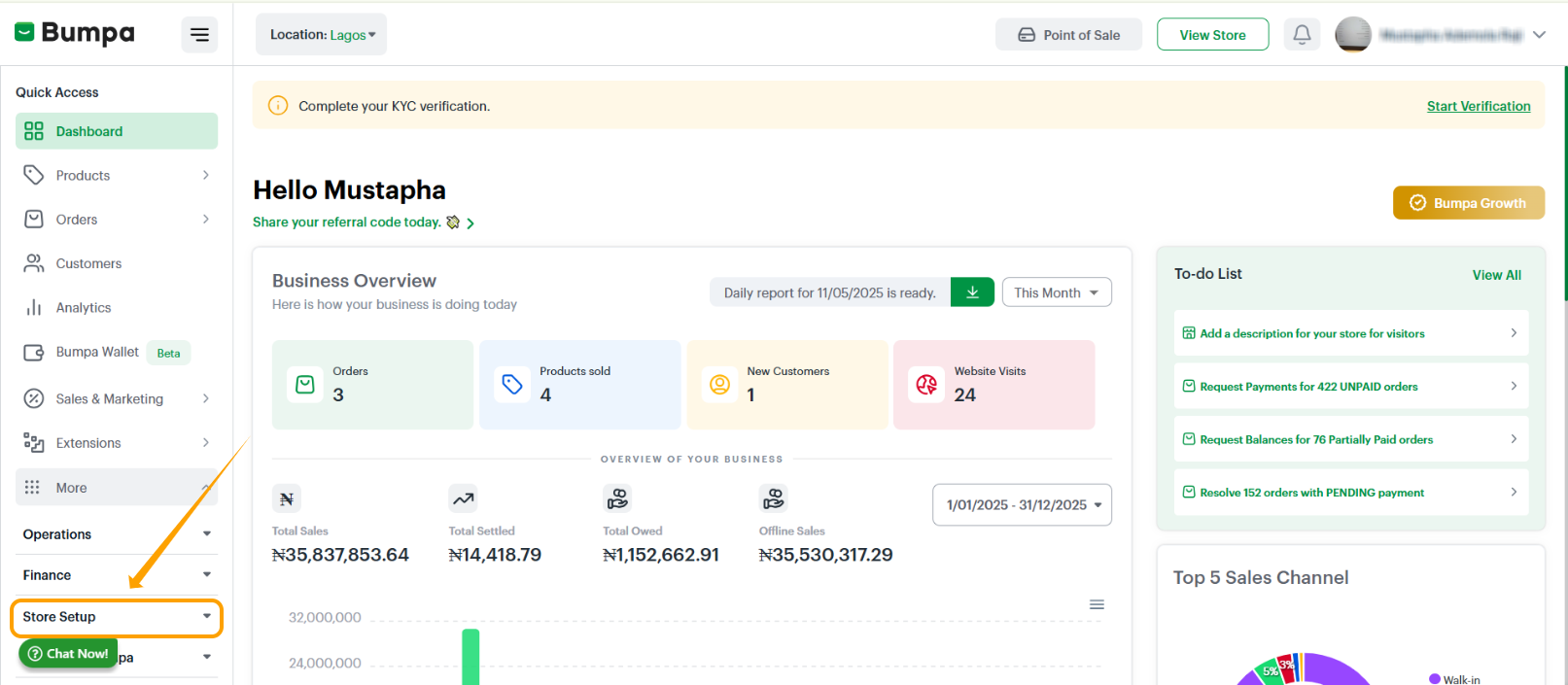Expand the Store Setup section

click(117, 617)
